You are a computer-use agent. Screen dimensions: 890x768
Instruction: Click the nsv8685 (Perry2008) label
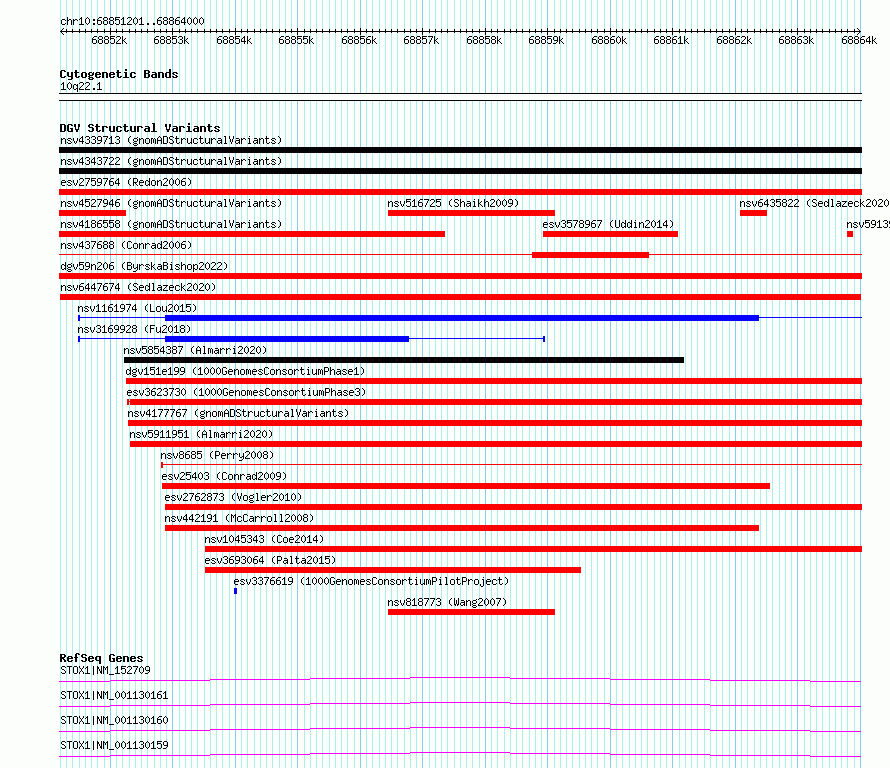coord(217,455)
